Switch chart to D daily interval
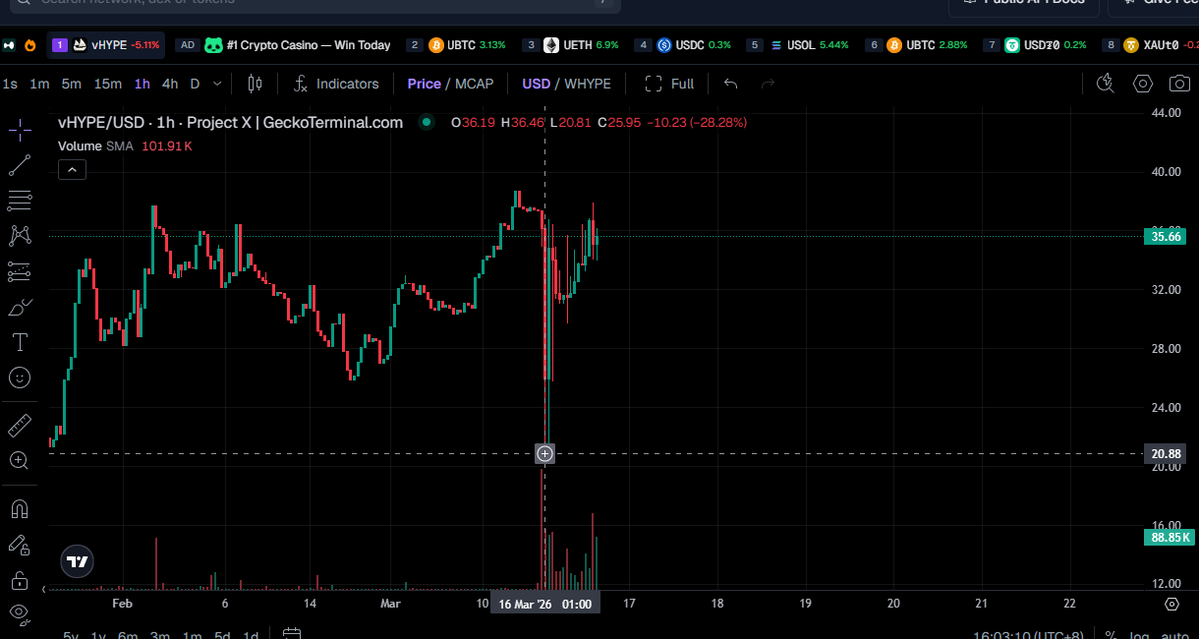 [195, 84]
